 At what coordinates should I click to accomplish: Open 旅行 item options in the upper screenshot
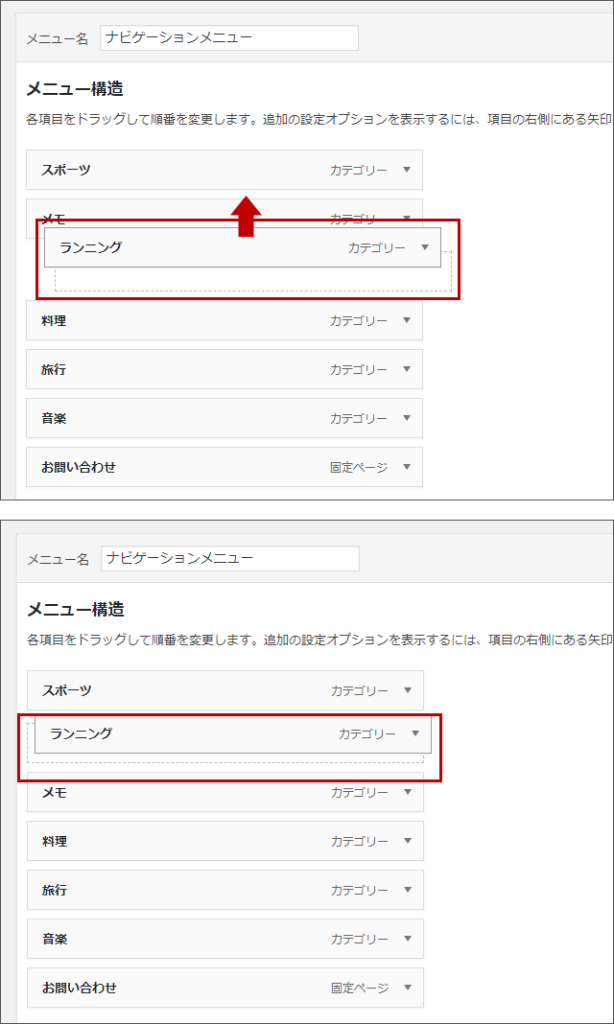406,369
